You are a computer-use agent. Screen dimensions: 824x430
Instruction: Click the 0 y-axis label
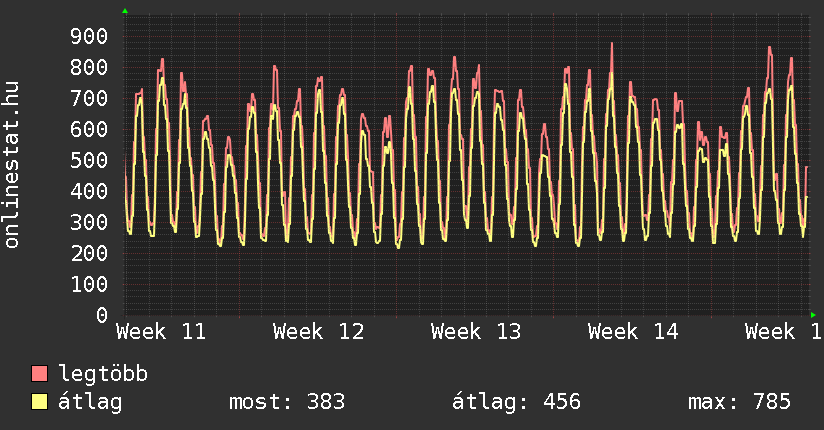pyautogui.click(x=101, y=315)
